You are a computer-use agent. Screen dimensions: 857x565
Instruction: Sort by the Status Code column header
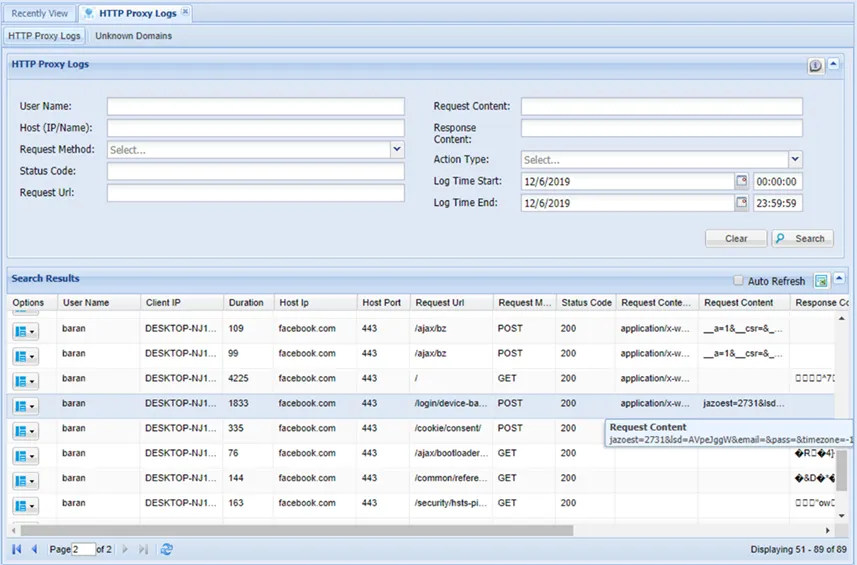click(586, 303)
